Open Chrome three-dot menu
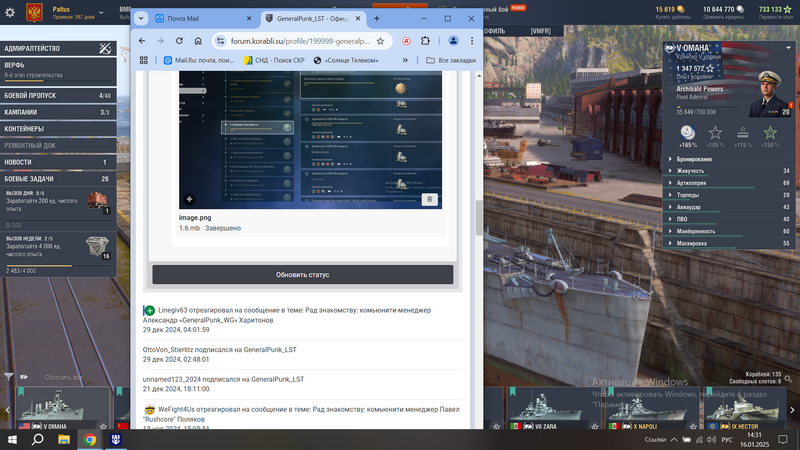 472,41
